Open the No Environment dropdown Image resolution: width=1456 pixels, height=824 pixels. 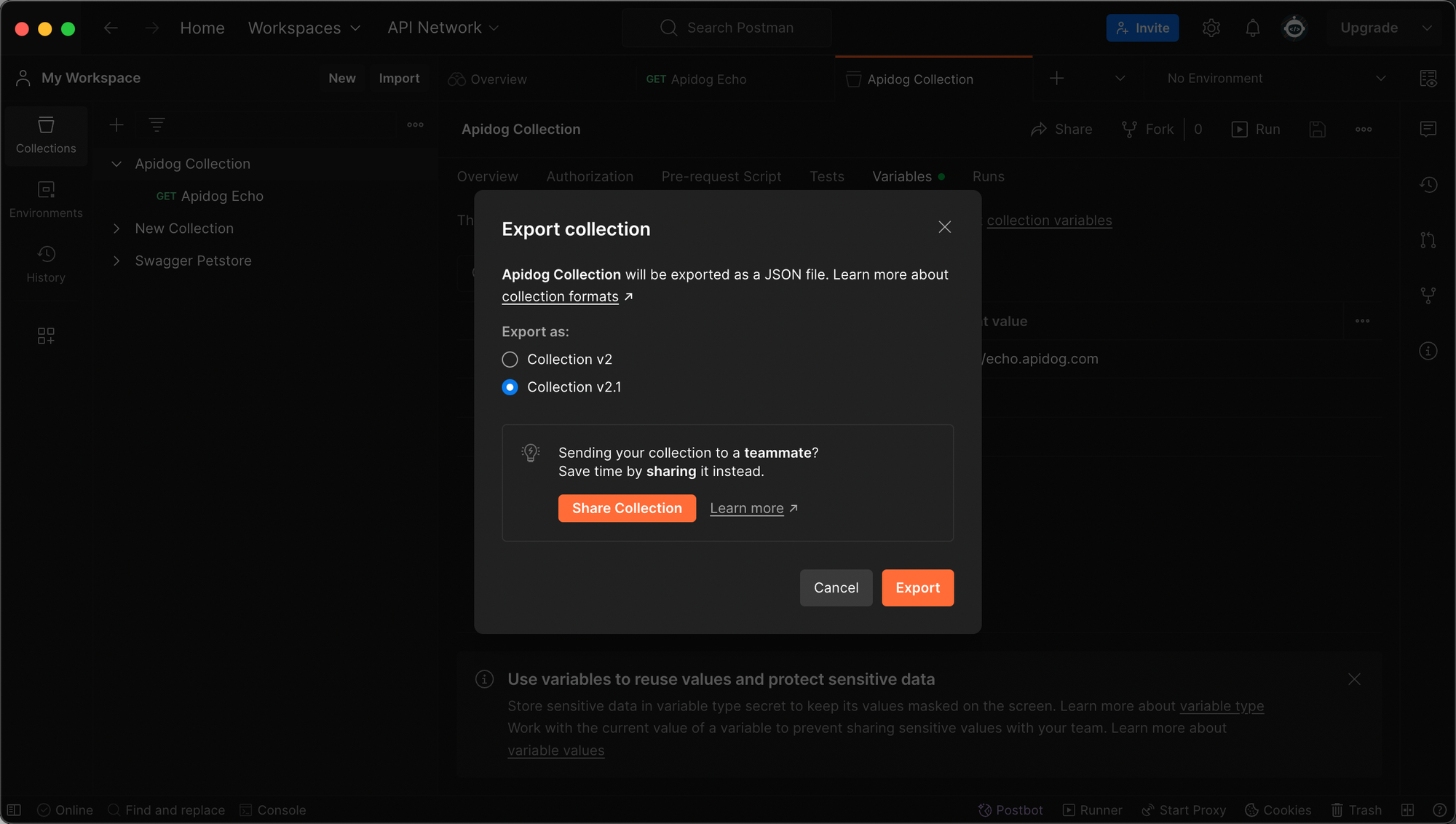tap(1275, 79)
